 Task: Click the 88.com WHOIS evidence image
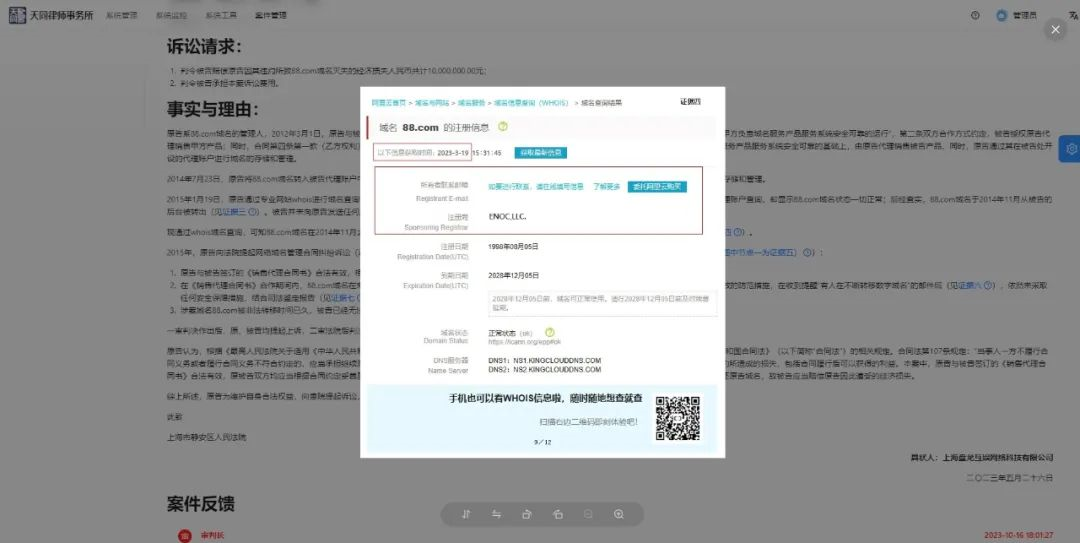542,272
